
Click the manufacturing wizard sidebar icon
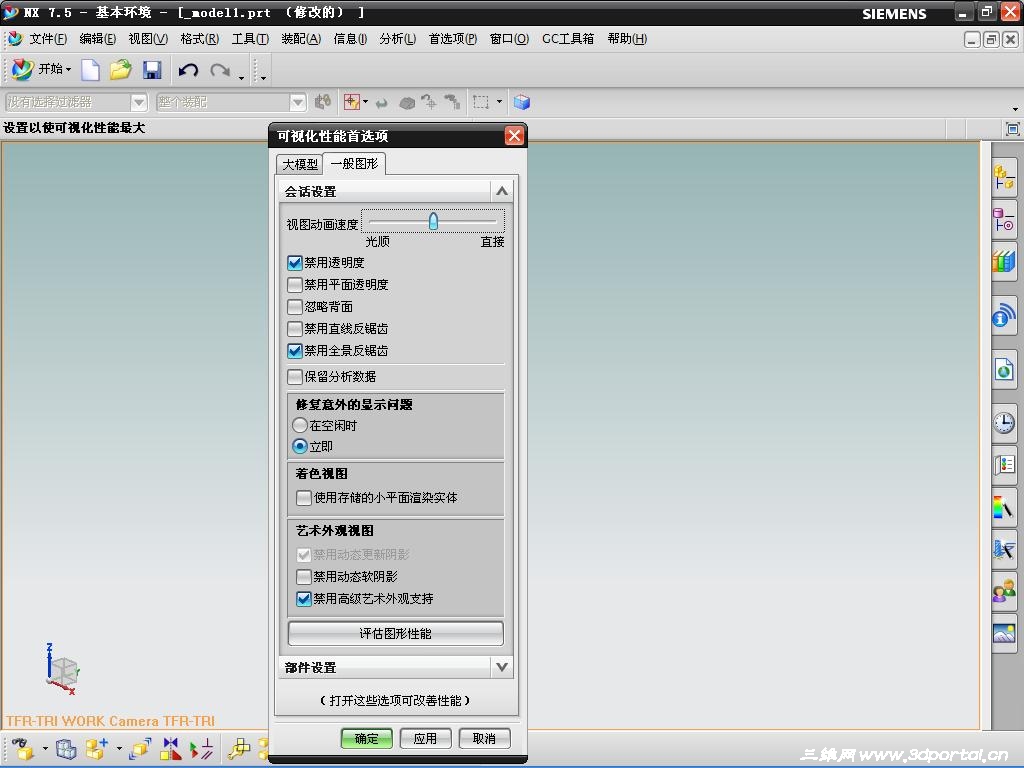click(x=1004, y=549)
